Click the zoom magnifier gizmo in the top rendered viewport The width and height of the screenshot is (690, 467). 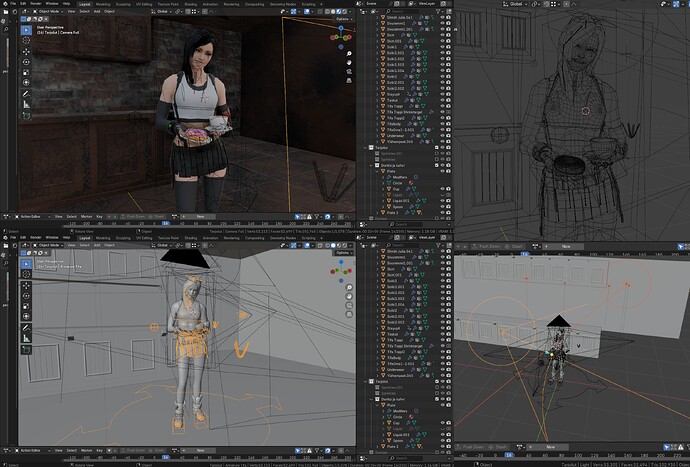point(349,54)
